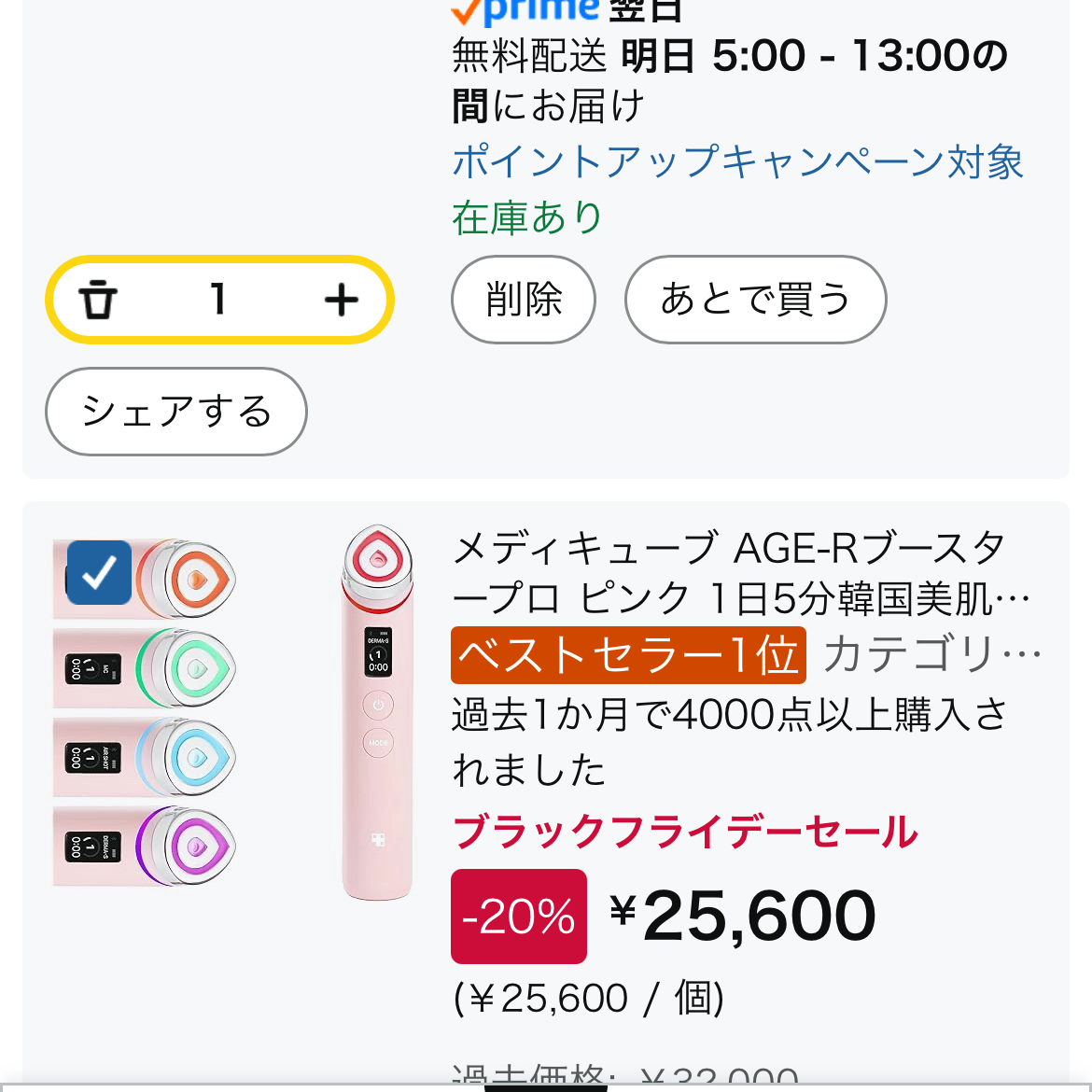
Task: Toggle the blue checkbox on the Medicube item
Action: [x=98, y=573]
